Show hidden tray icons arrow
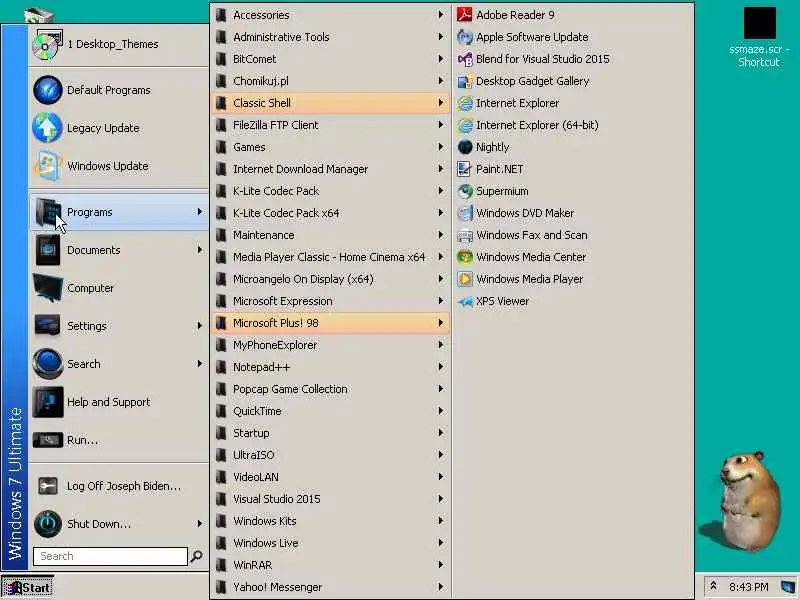 pyautogui.click(x=713, y=586)
